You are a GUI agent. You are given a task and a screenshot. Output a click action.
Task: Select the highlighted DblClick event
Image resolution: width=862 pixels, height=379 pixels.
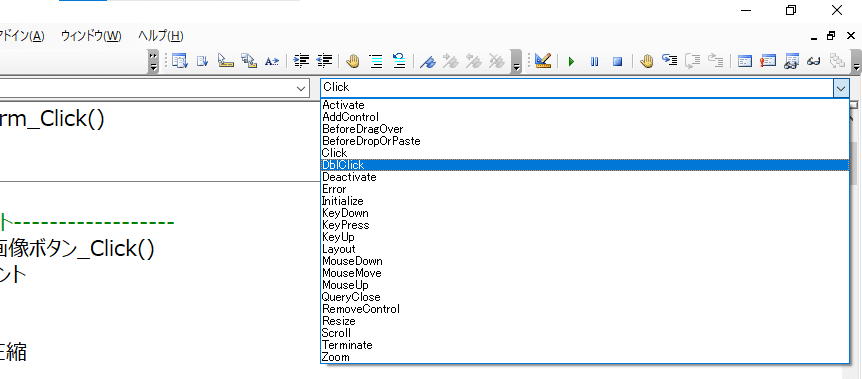point(585,165)
